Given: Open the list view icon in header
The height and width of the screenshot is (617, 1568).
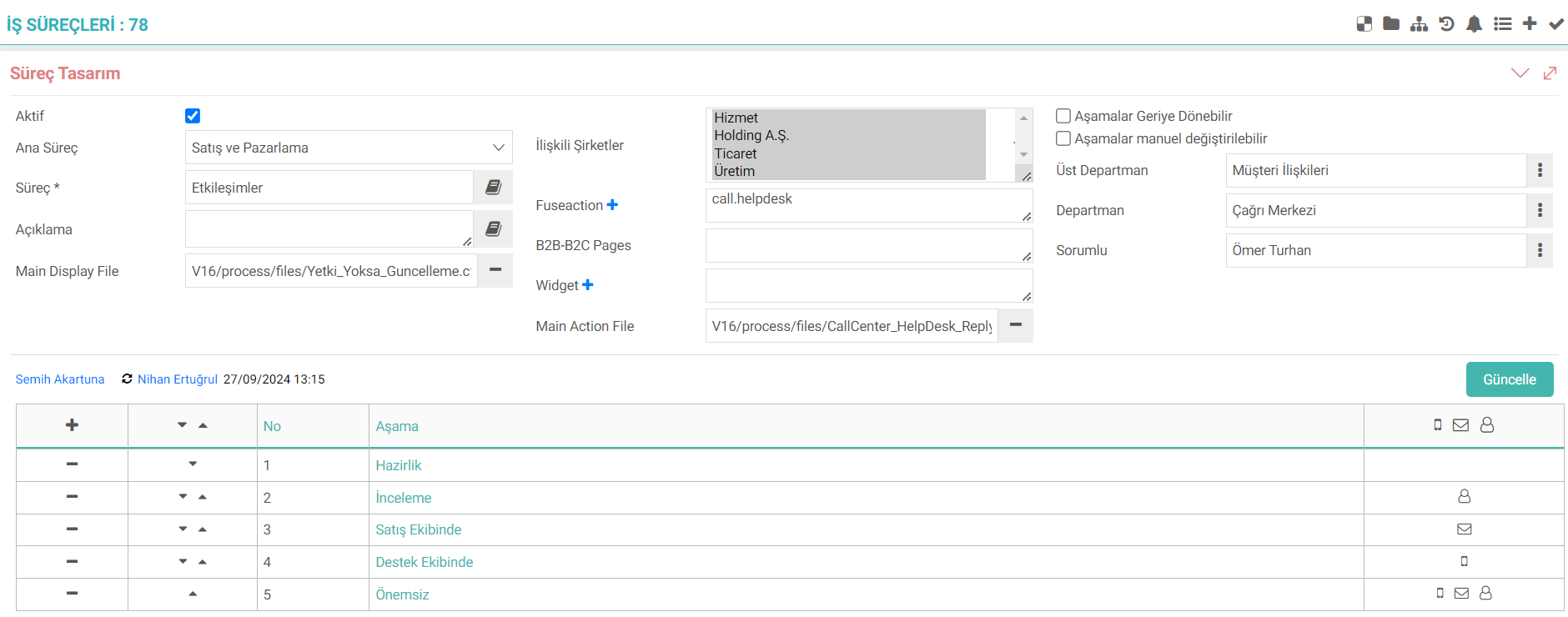Looking at the screenshot, I should pyautogui.click(x=1503, y=24).
